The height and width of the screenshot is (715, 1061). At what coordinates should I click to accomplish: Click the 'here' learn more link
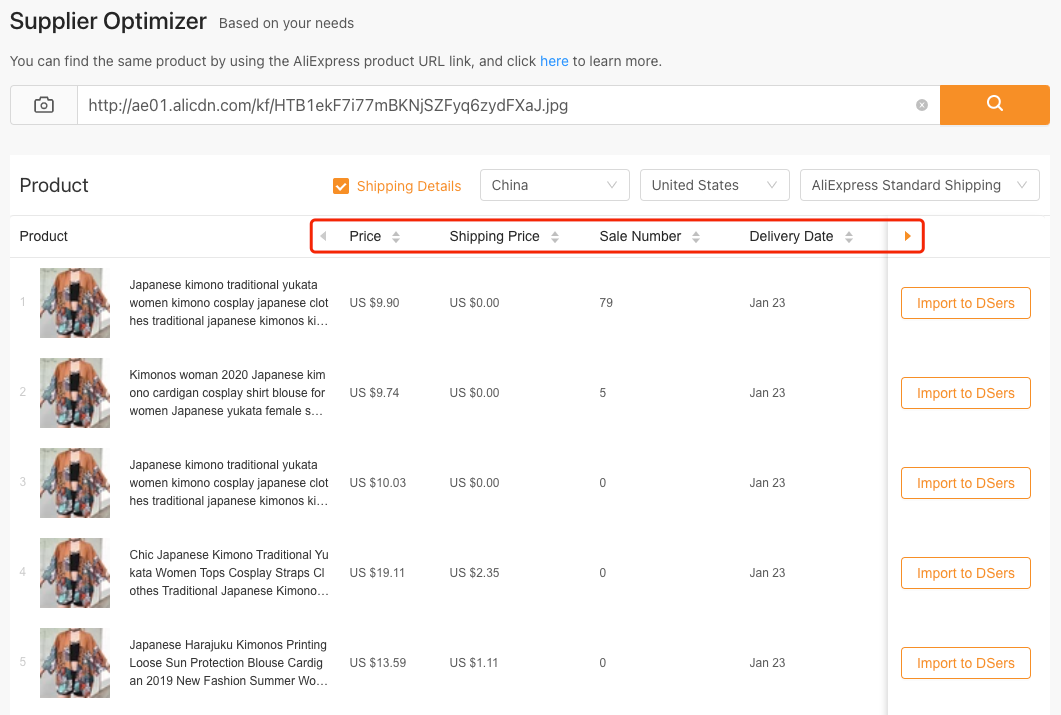coord(554,61)
